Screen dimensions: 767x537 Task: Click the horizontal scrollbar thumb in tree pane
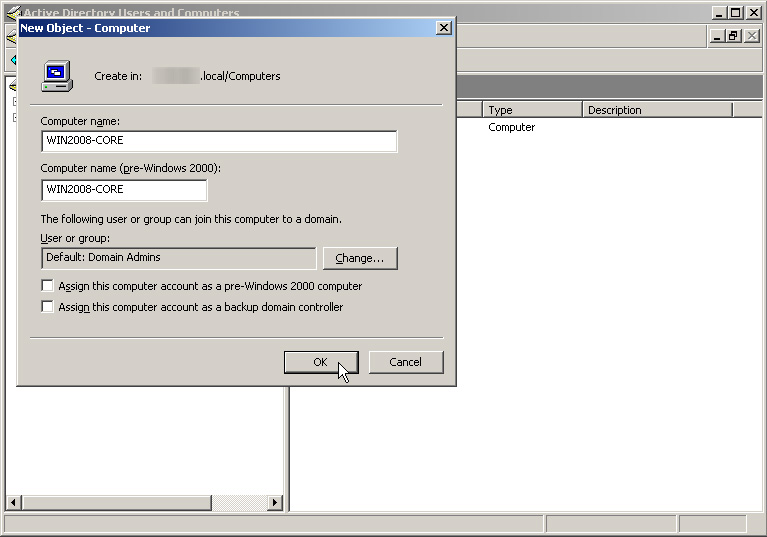116,502
